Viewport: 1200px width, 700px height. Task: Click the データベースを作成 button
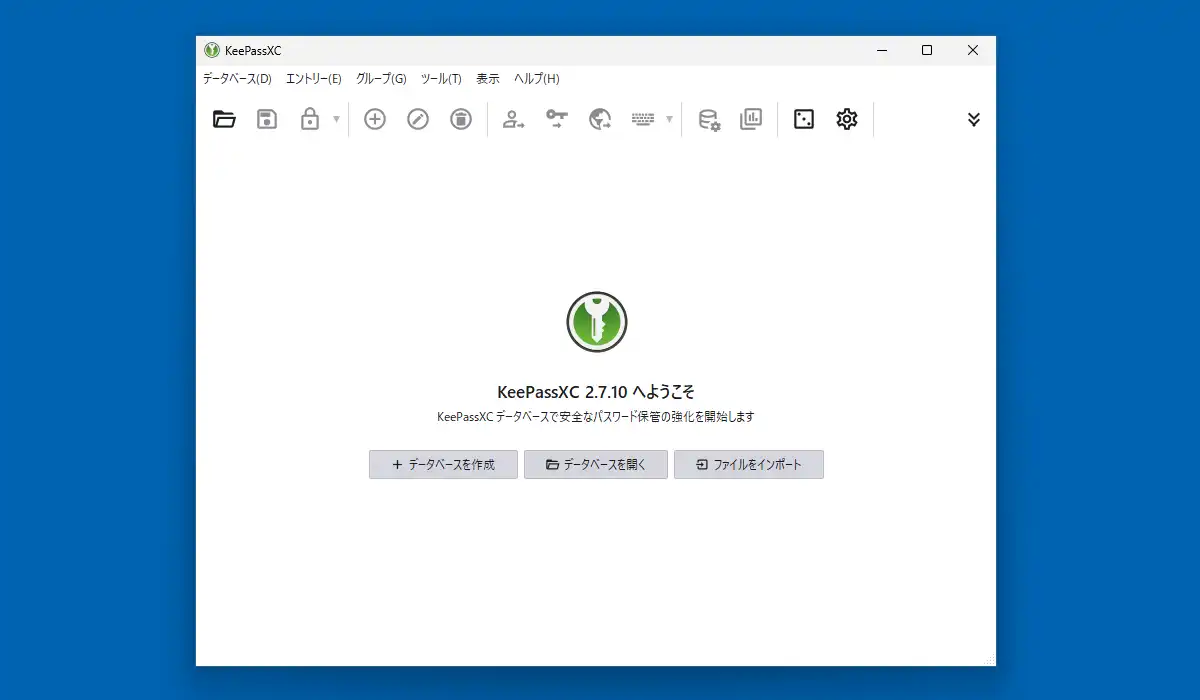click(x=443, y=465)
